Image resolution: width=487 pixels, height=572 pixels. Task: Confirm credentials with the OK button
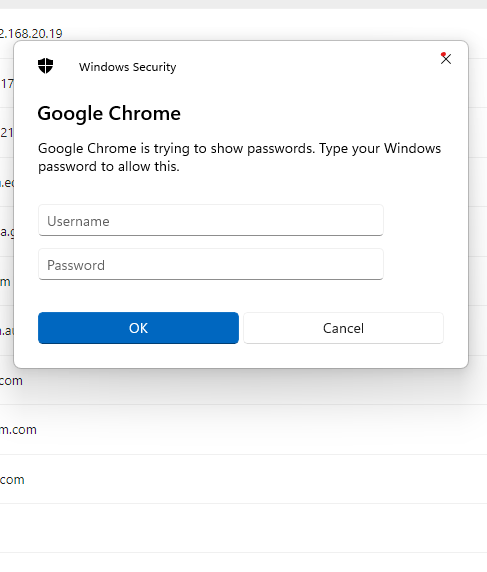(138, 328)
